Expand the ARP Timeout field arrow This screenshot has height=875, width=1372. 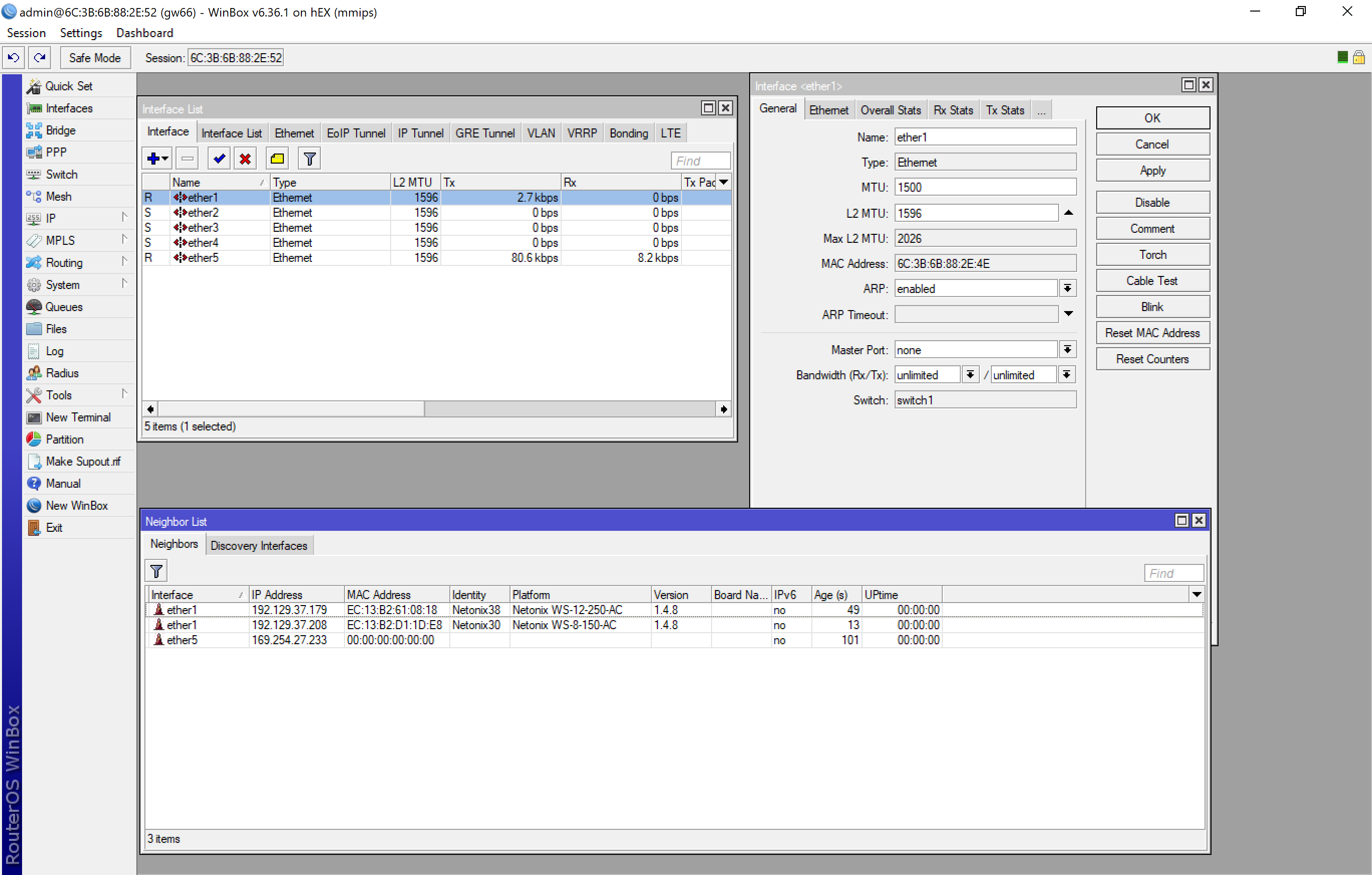tap(1068, 314)
